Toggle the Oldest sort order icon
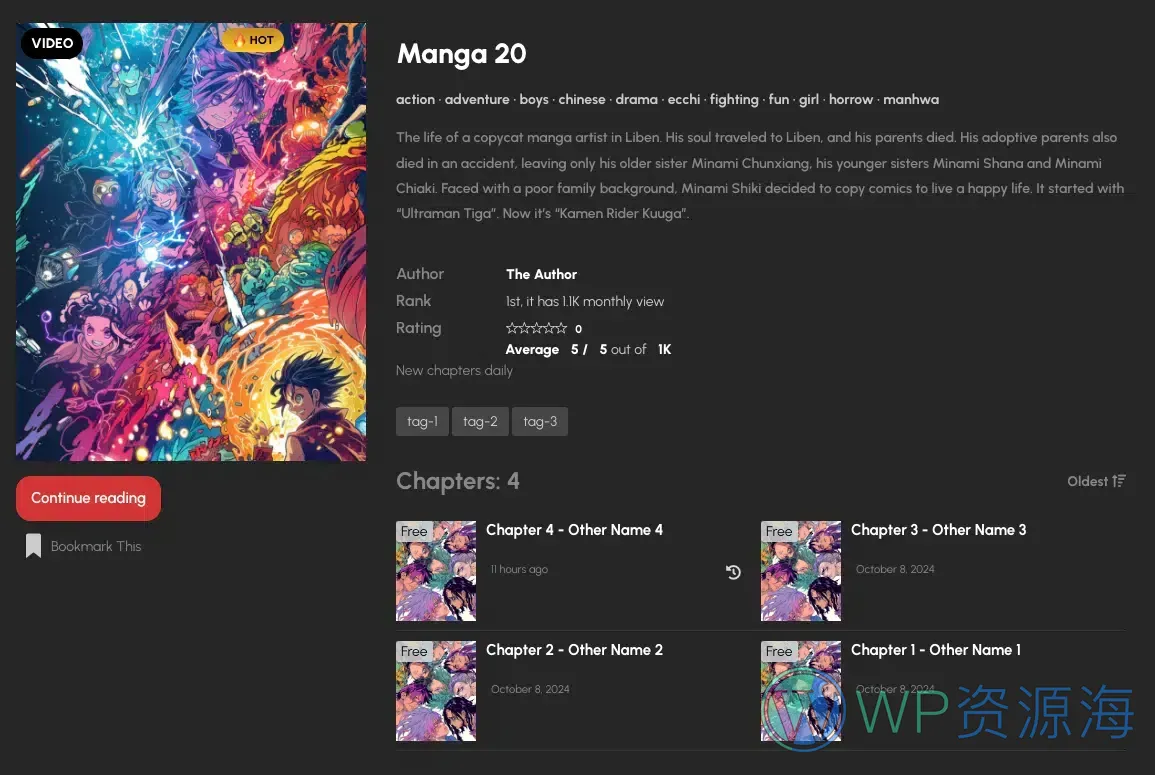 click(1119, 481)
